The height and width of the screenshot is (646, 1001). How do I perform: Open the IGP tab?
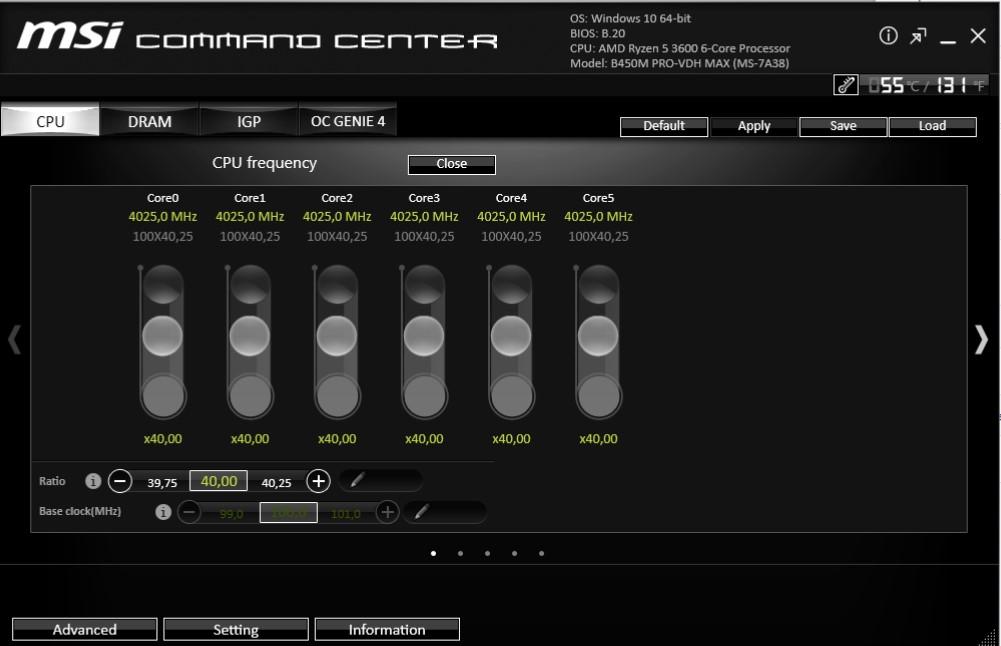[x=249, y=121]
